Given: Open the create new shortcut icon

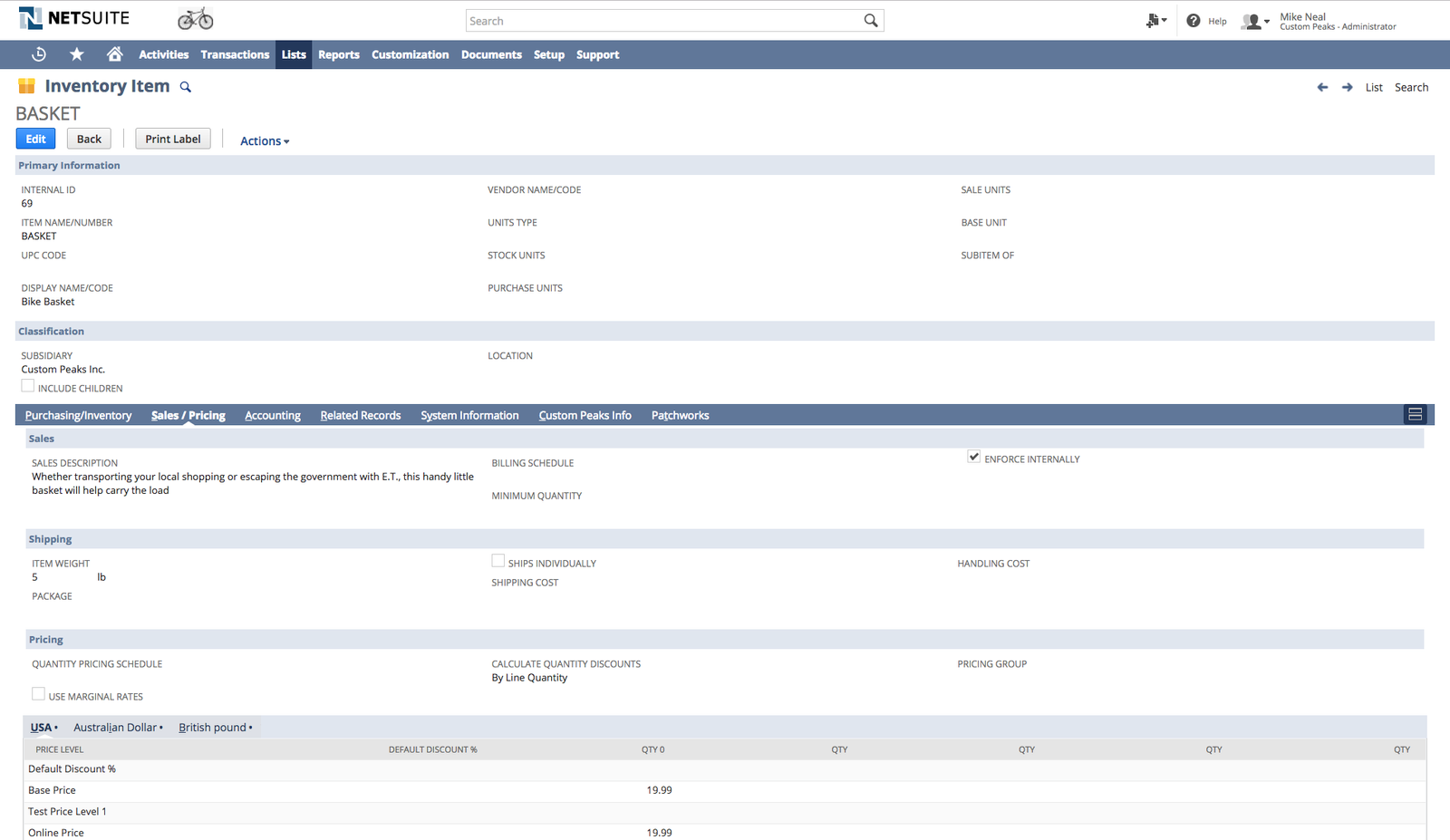Looking at the screenshot, I should click(1153, 21).
